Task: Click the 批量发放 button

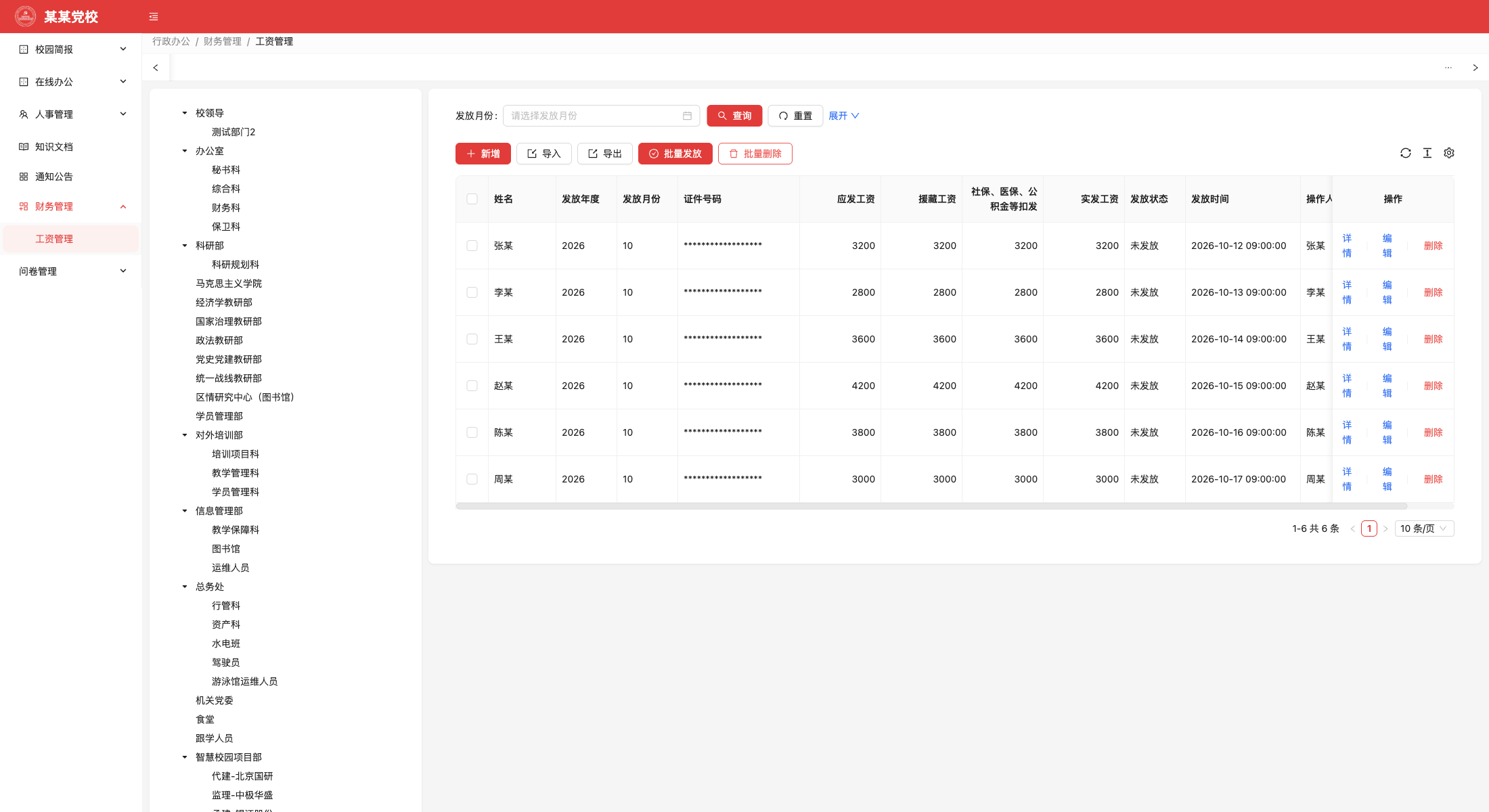Action: pos(675,154)
